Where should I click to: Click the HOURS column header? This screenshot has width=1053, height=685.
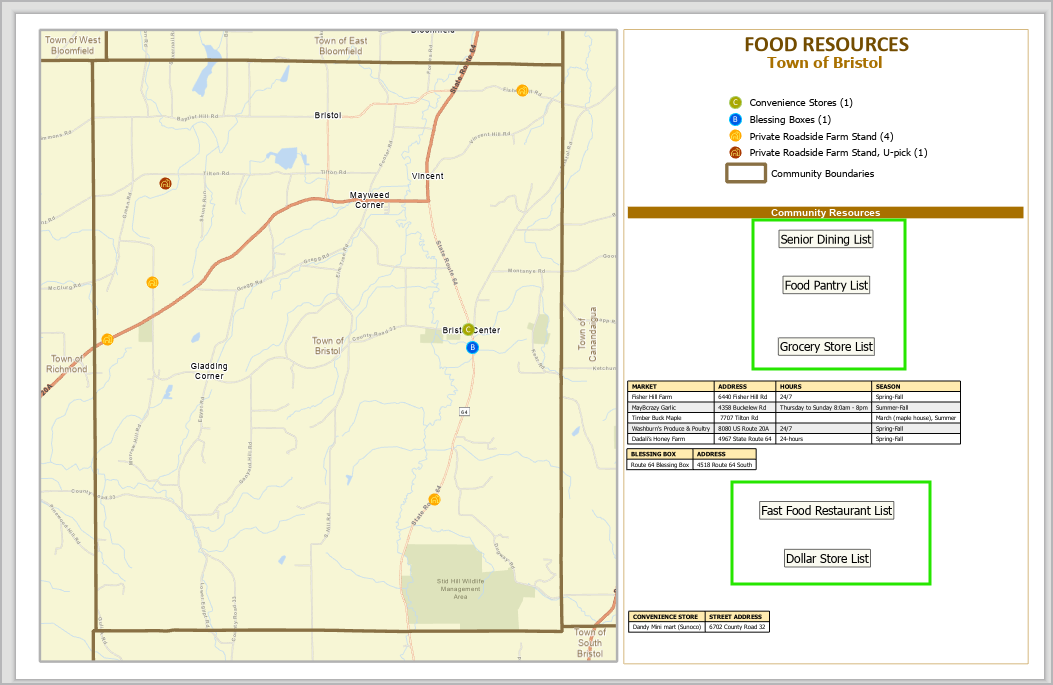[x=823, y=386]
